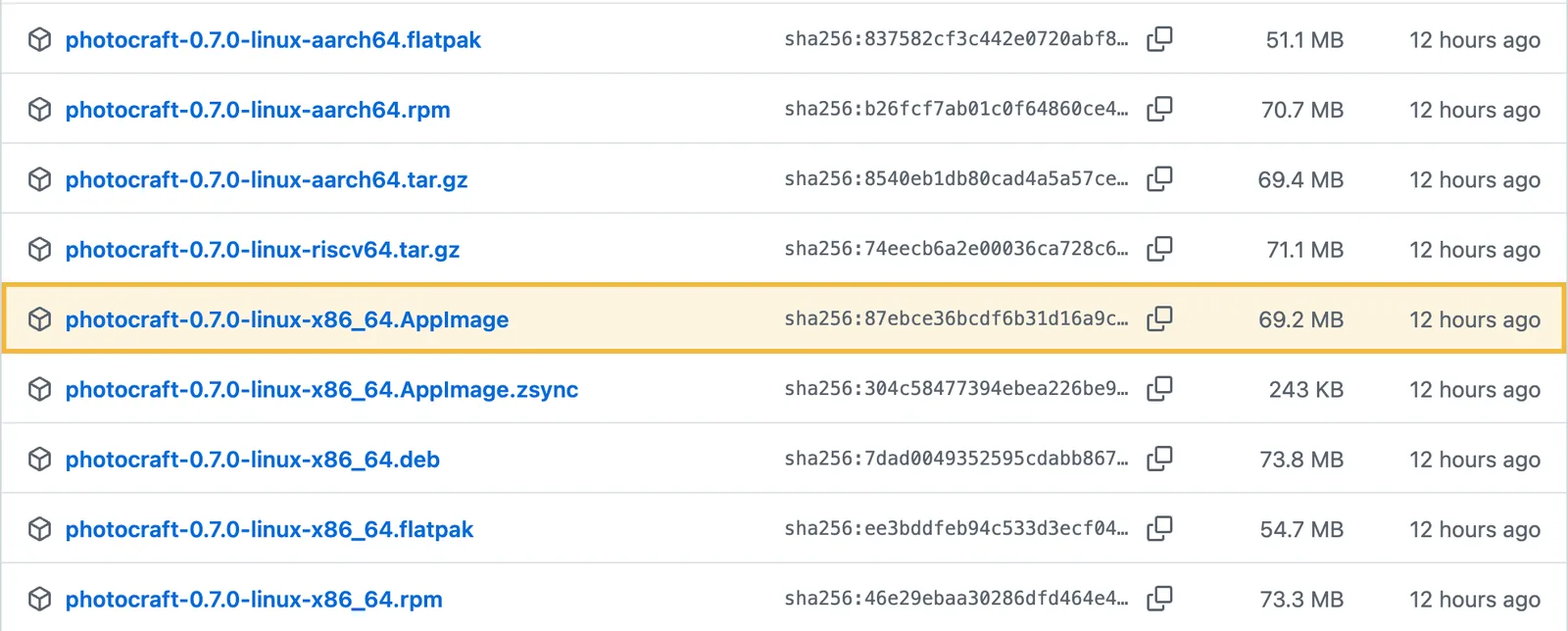Click '12 hours ago' in aarch64.flatpak row
Viewport: 1568px width, 631px height.
pyautogui.click(x=1475, y=40)
